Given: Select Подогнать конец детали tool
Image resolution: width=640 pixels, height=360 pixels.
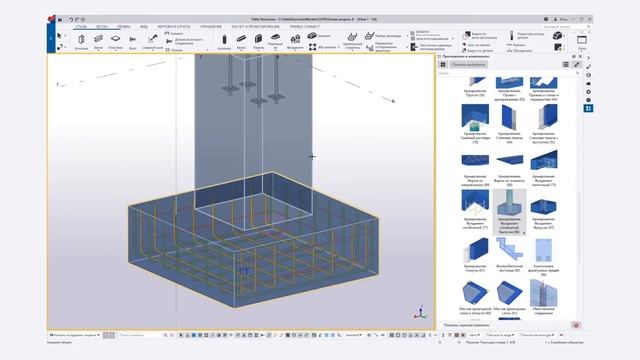Looking at the screenshot, I should tap(527, 36).
